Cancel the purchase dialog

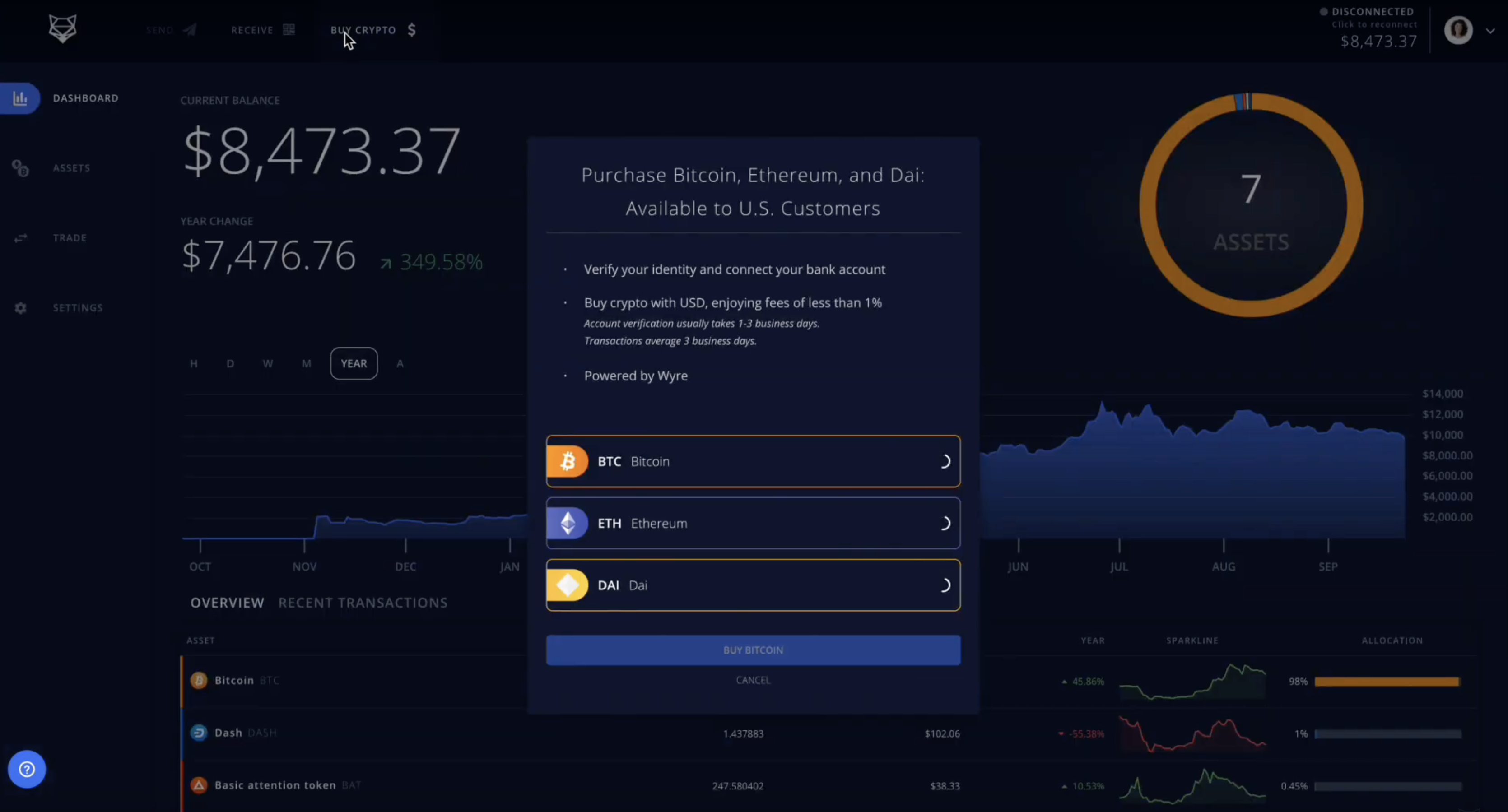(753, 680)
